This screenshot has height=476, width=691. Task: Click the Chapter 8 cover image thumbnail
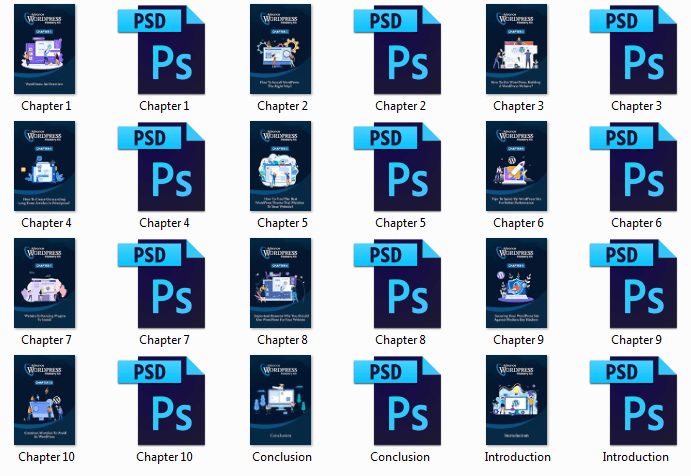coord(281,283)
